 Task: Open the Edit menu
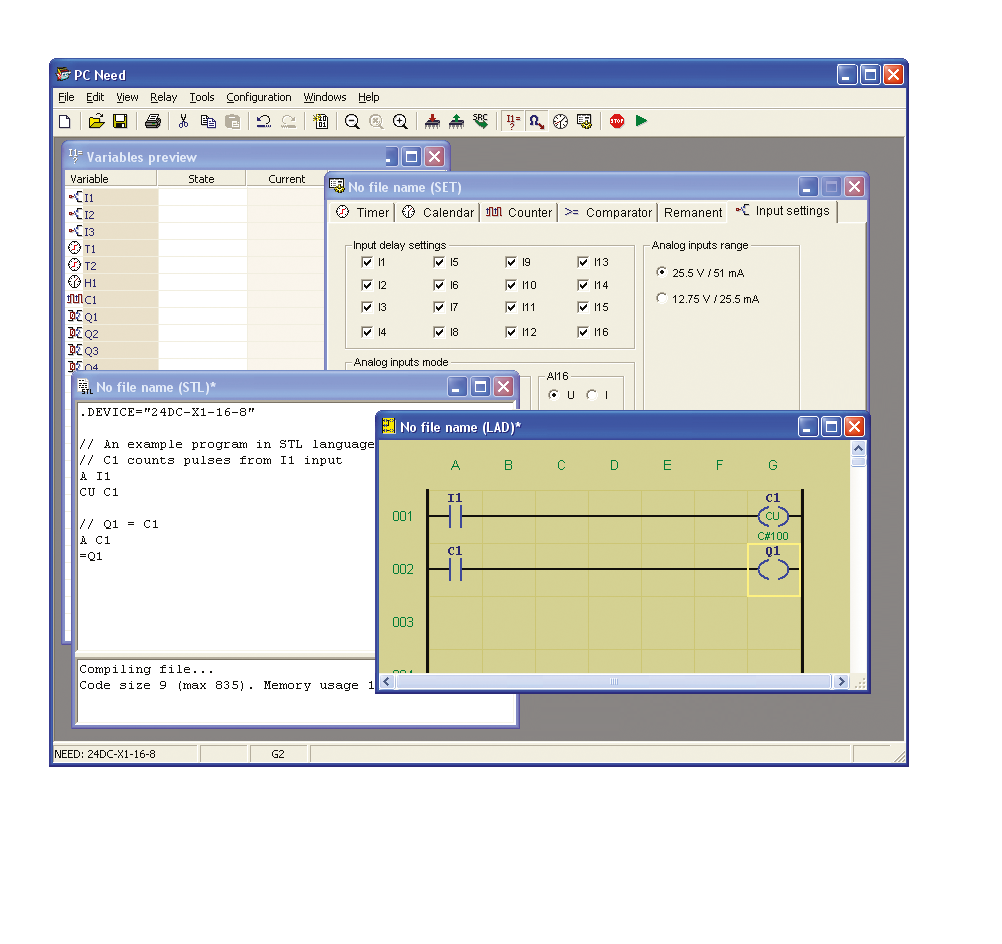pos(95,97)
